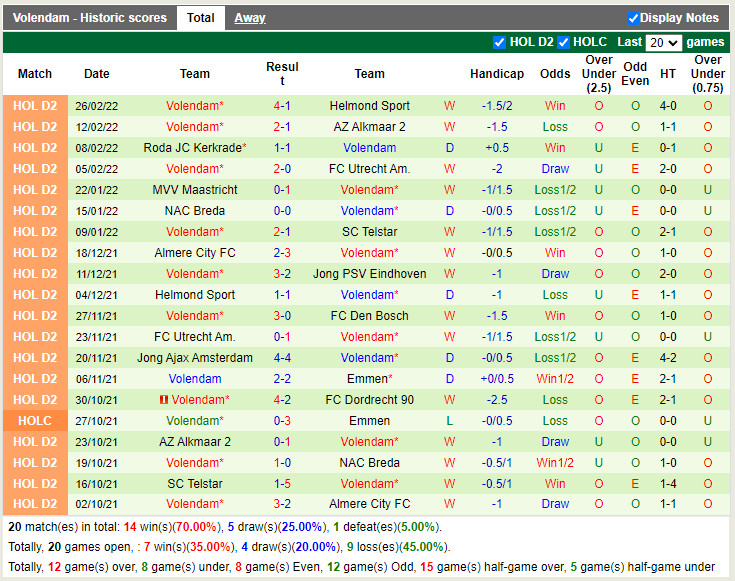Screen dimensions: 735x581
Task: Click AZ Alkmaar 2 in the 12/02/22 row
Action: (x=369, y=127)
